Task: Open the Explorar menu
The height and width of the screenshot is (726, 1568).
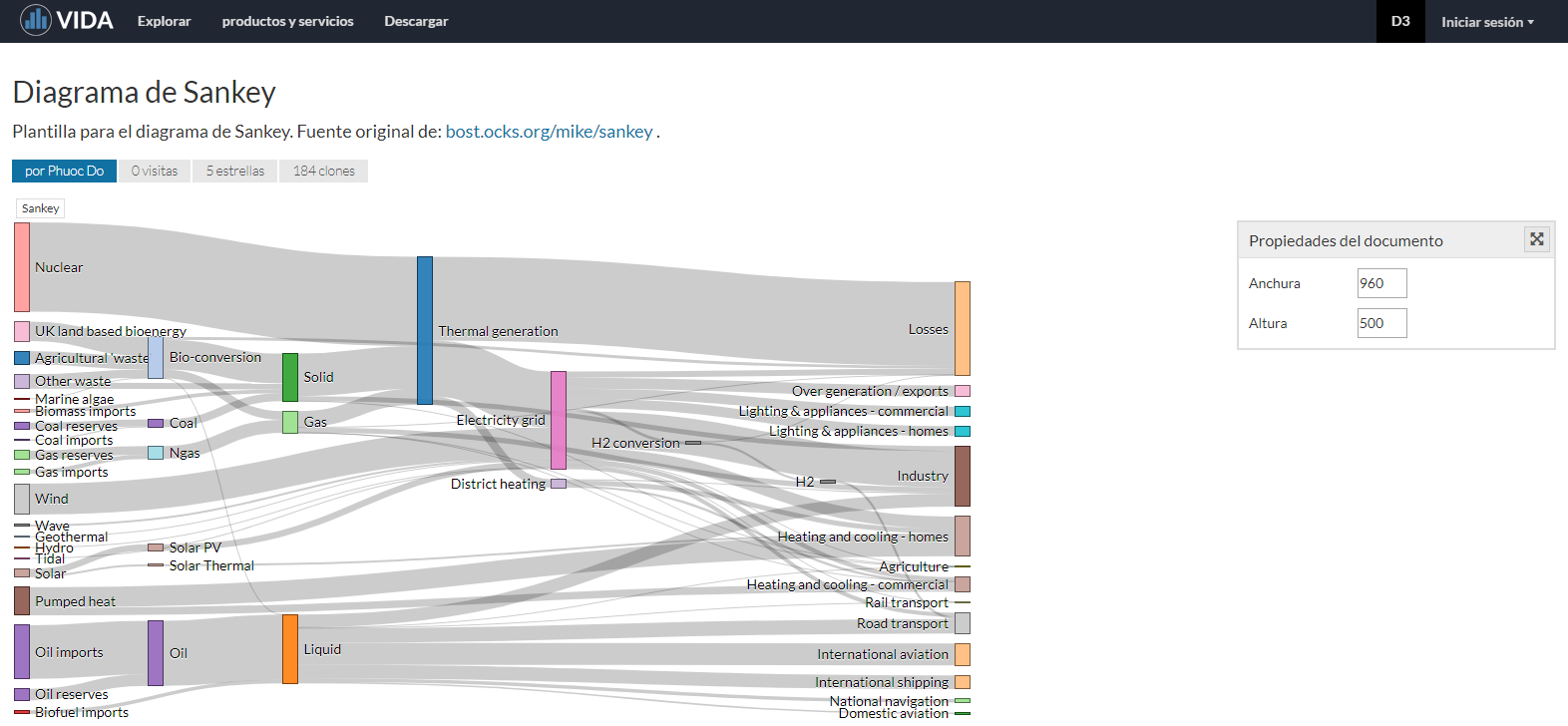Action: 164,21
